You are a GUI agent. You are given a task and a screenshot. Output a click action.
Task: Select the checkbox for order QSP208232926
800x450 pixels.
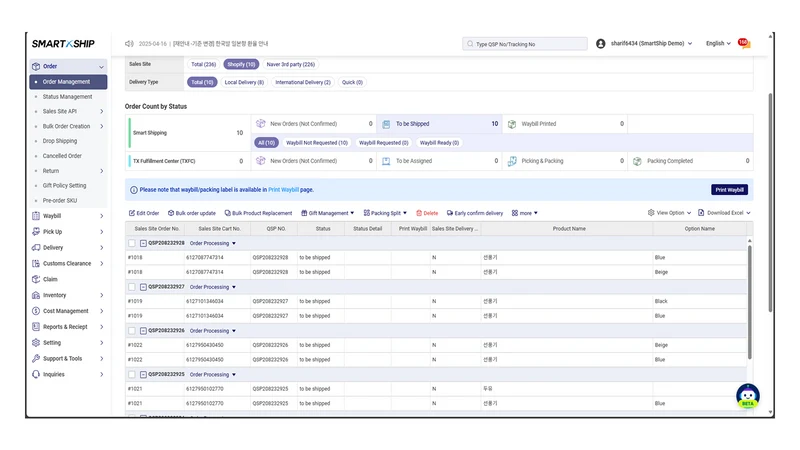132,331
